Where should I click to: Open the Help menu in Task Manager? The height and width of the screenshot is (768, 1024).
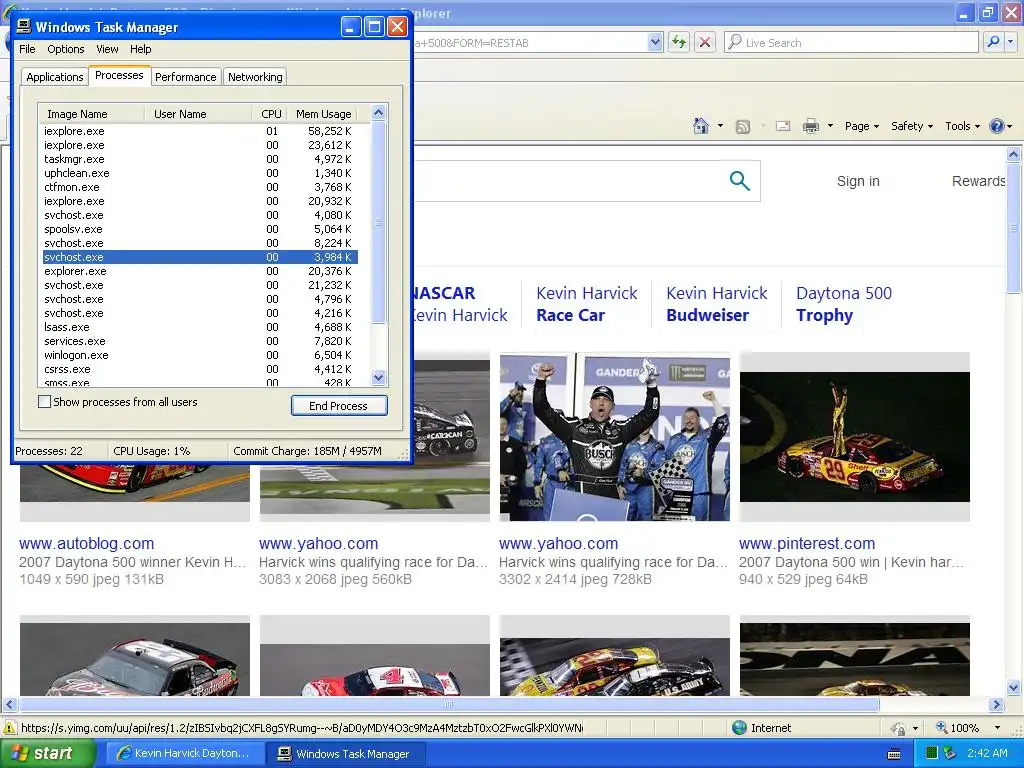coord(140,49)
